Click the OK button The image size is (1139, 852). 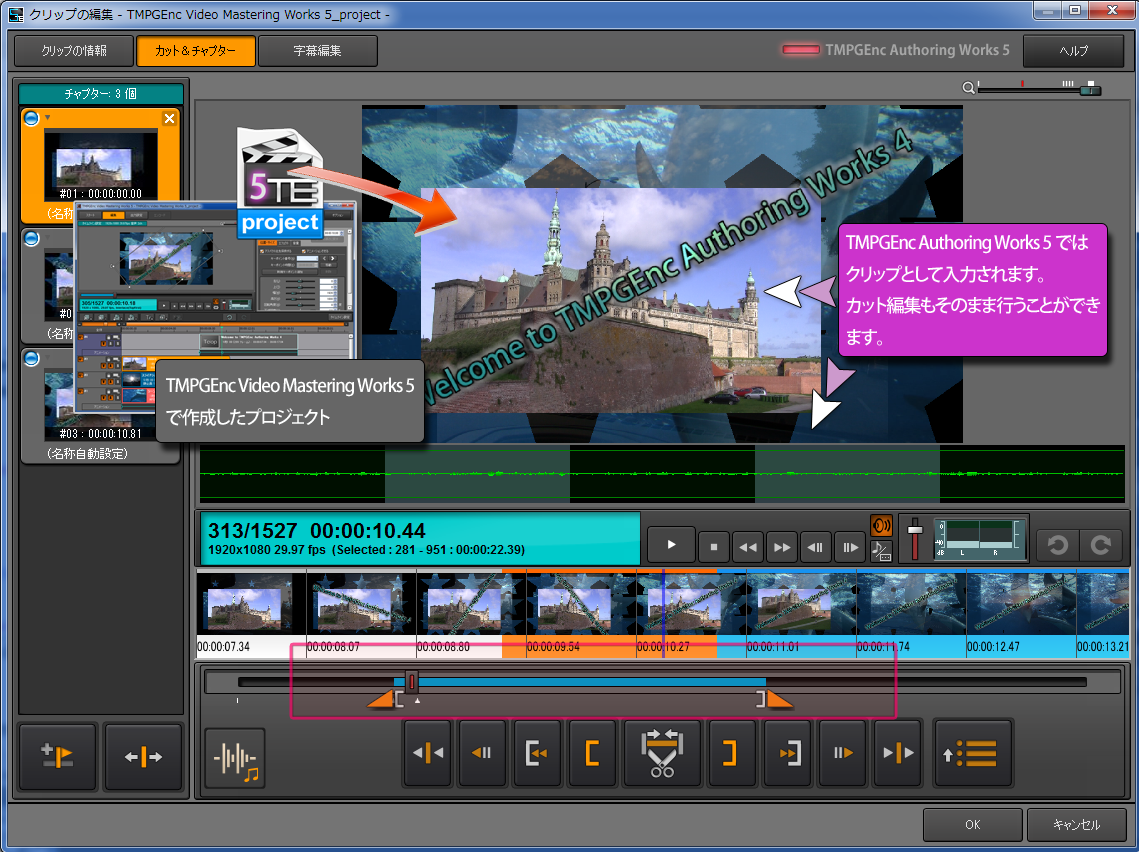pyautogui.click(x=971, y=824)
